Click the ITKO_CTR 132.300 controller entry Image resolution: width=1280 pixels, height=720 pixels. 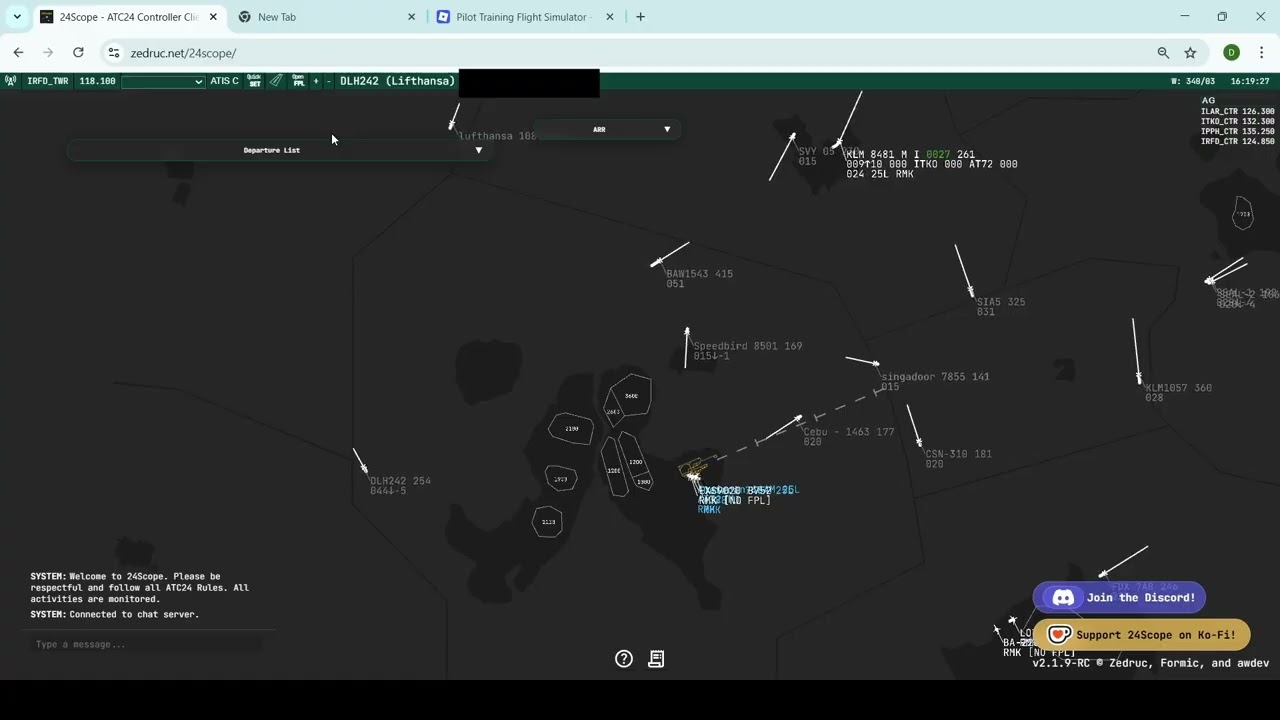point(1237,122)
